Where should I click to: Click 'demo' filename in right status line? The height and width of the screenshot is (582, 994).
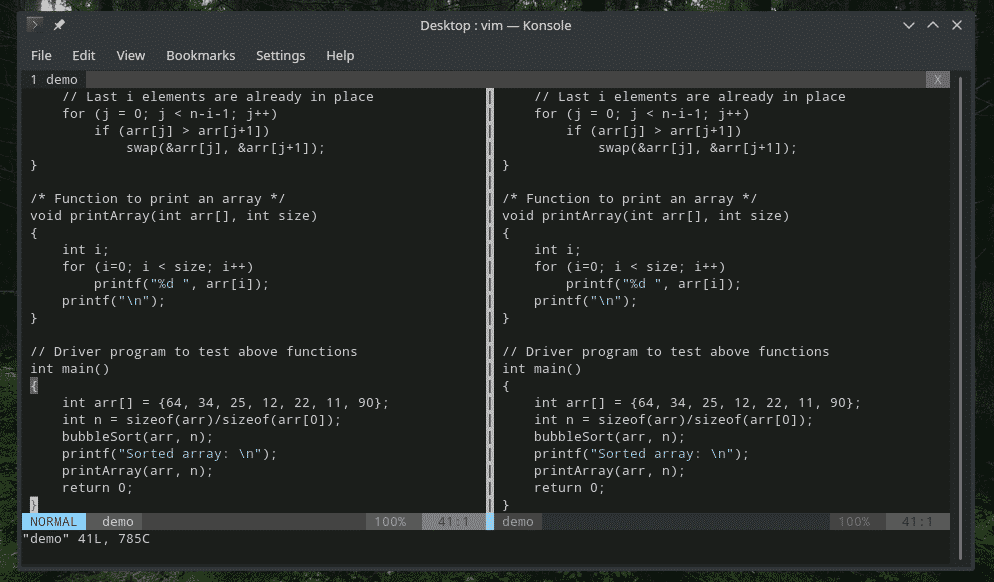pyautogui.click(x=518, y=522)
